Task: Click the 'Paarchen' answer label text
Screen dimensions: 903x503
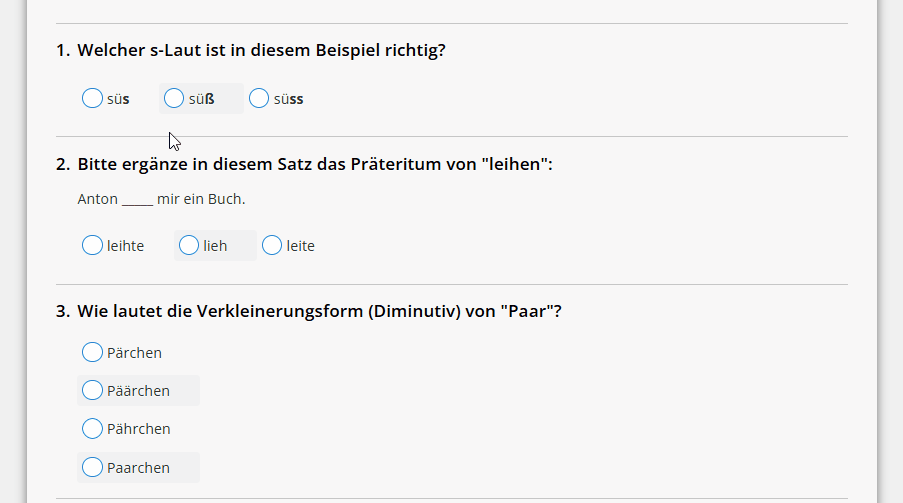Action: tap(138, 468)
